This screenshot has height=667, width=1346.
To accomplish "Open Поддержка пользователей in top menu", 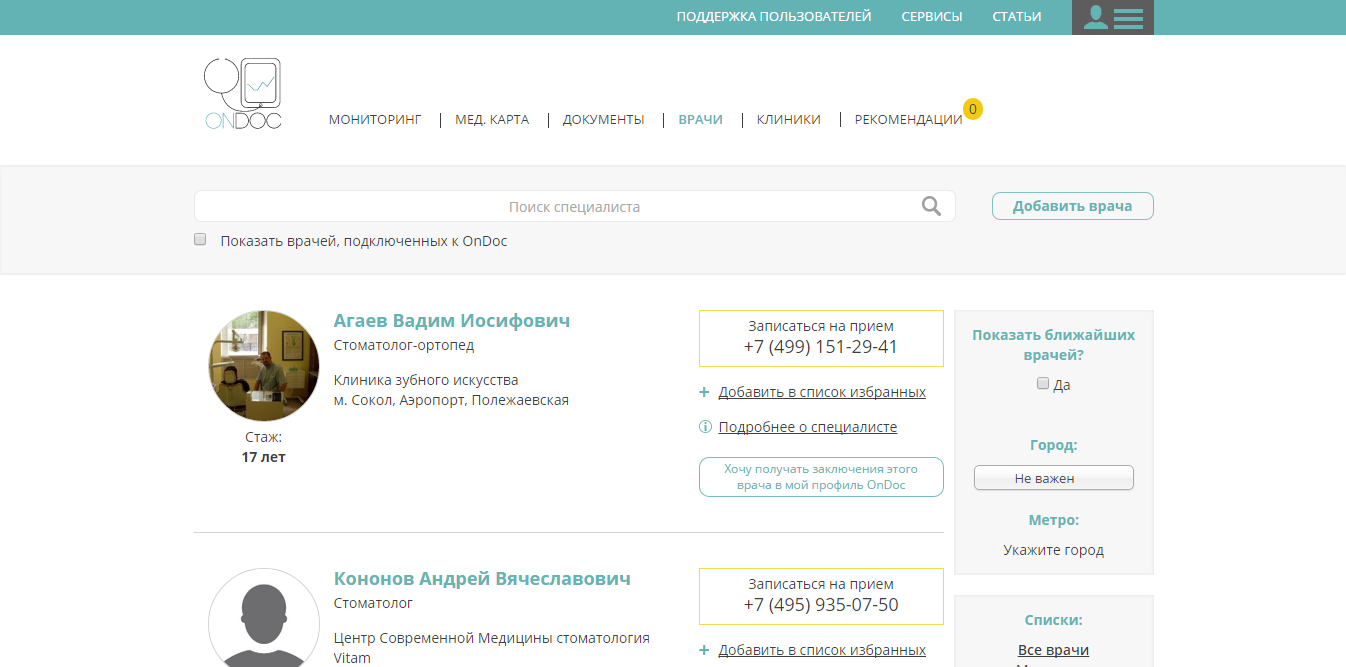I will tap(773, 17).
